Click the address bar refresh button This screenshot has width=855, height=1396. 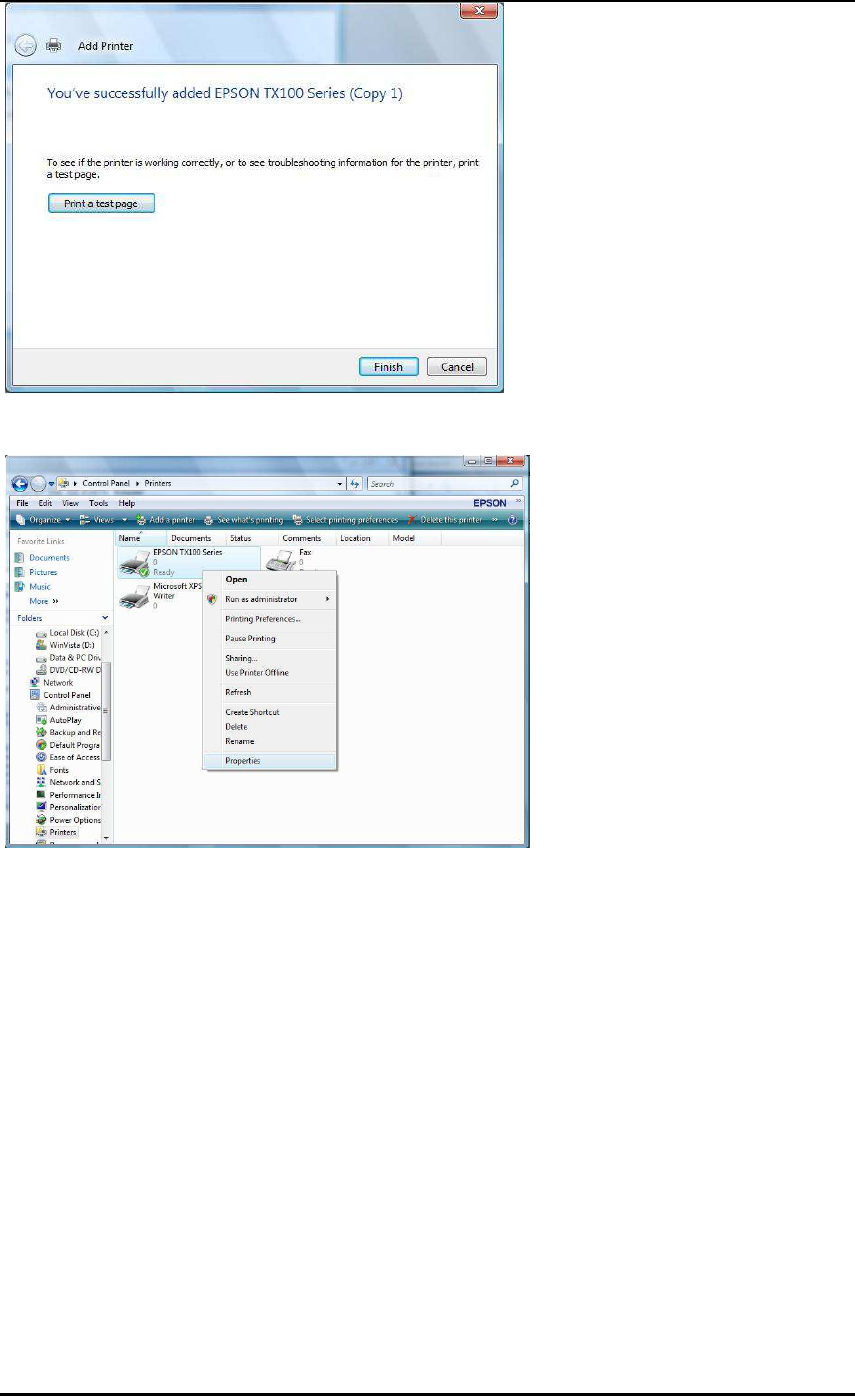[354, 484]
